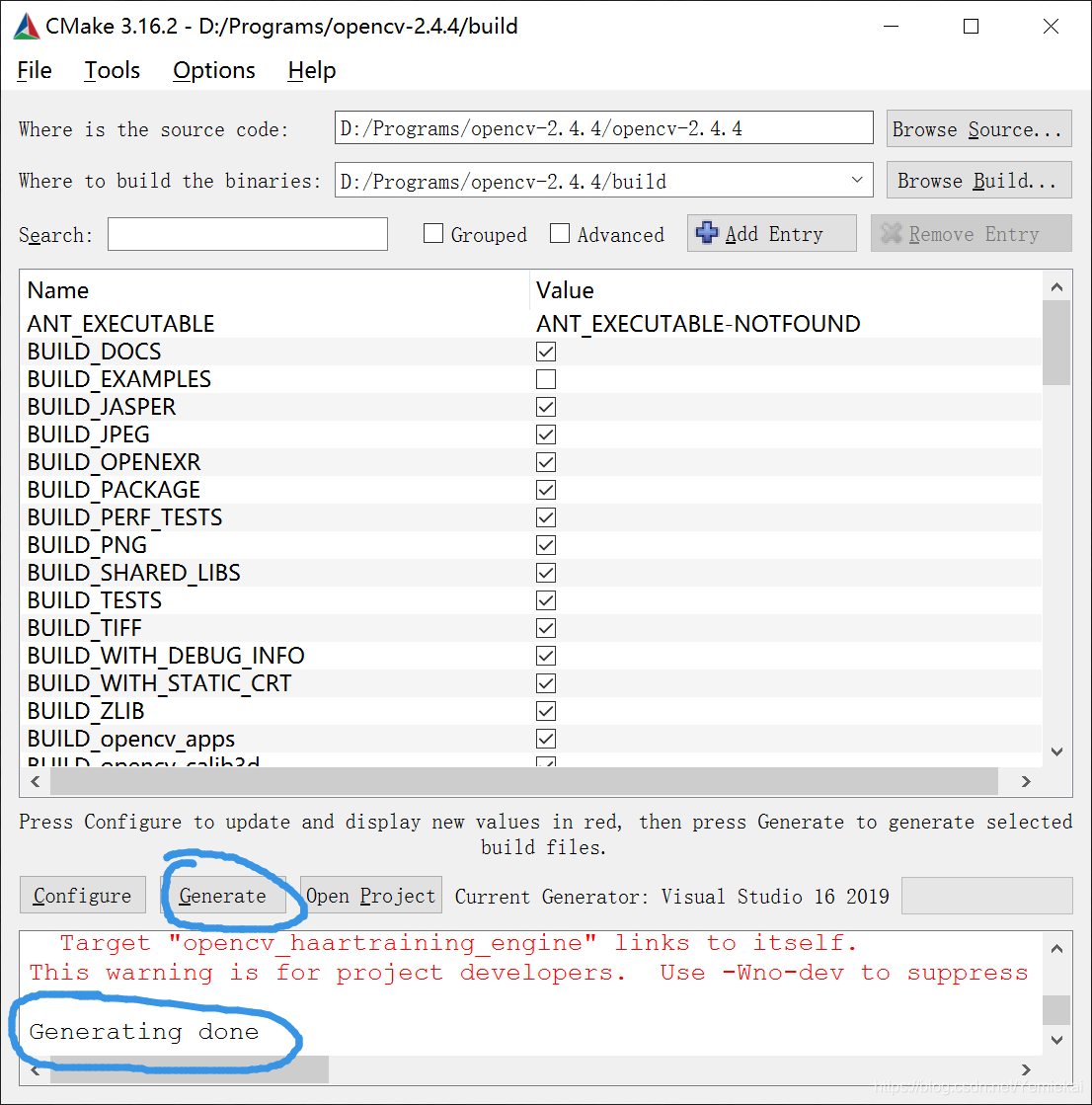Uncheck BUILD_ZLIB checkbox
The height and width of the screenshot is (1105, 1092).
tap(546, 711)
